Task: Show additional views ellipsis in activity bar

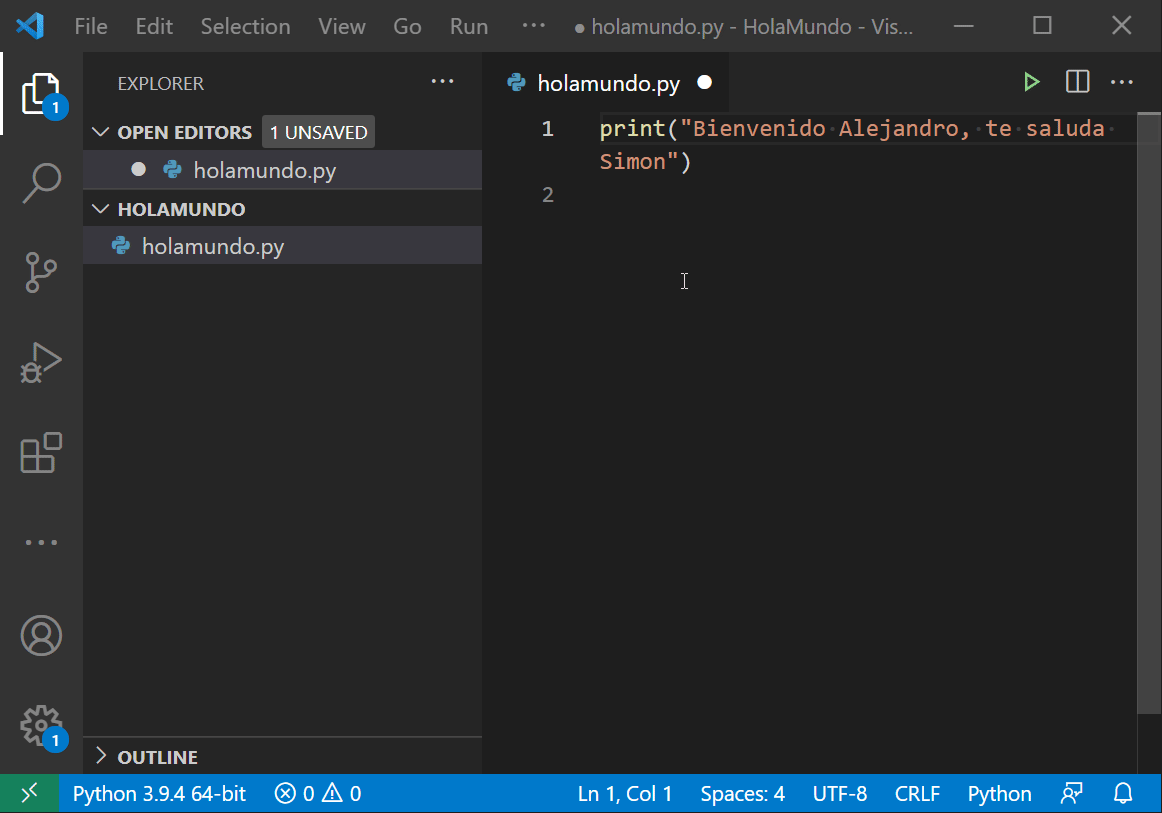Action: coord(42,542)
